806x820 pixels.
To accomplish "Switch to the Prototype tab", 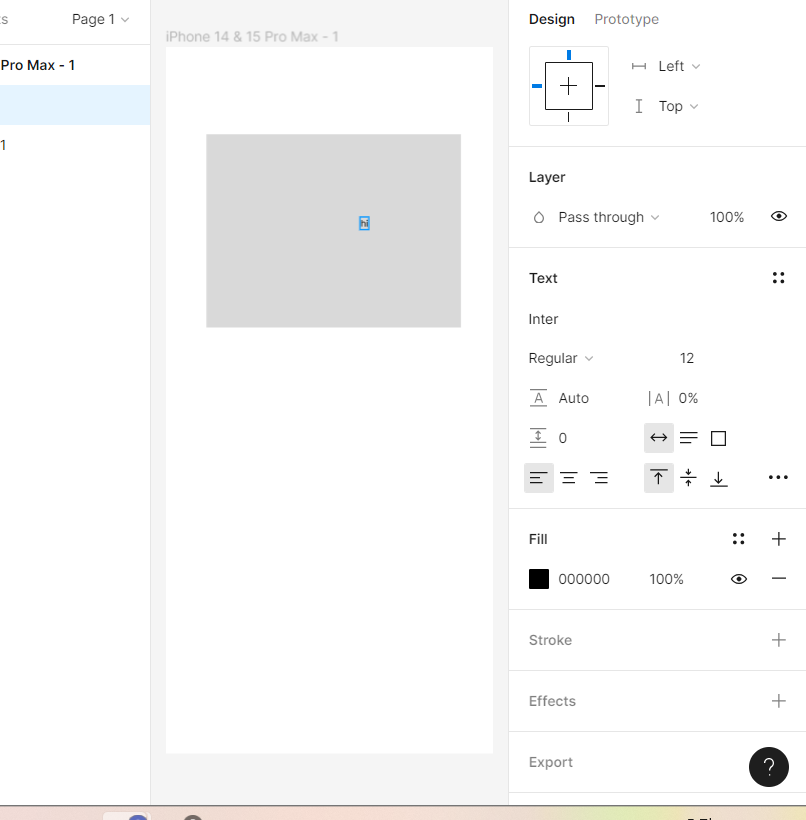I will tap(626, 19).
